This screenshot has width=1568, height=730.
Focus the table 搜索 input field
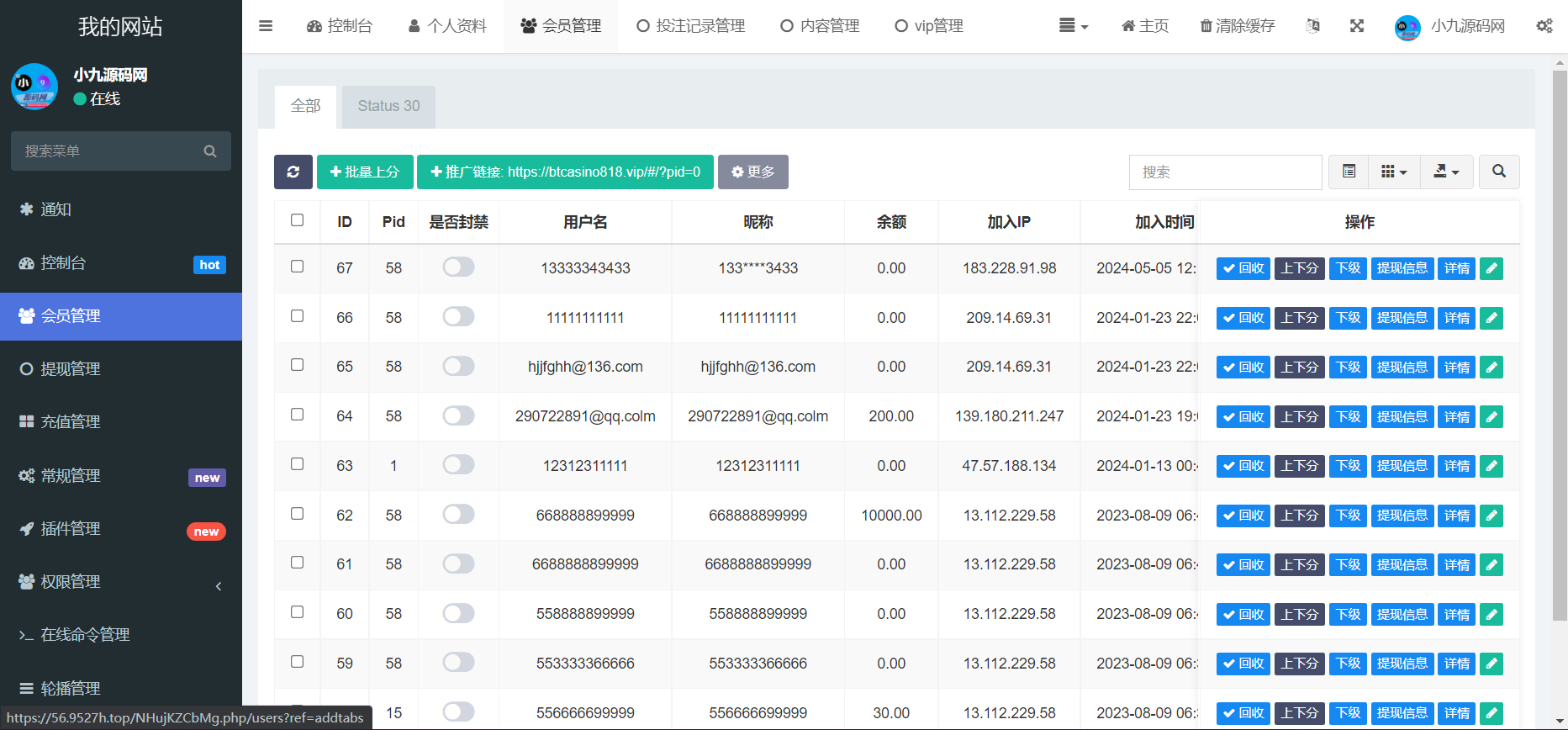coord(1226,172)
